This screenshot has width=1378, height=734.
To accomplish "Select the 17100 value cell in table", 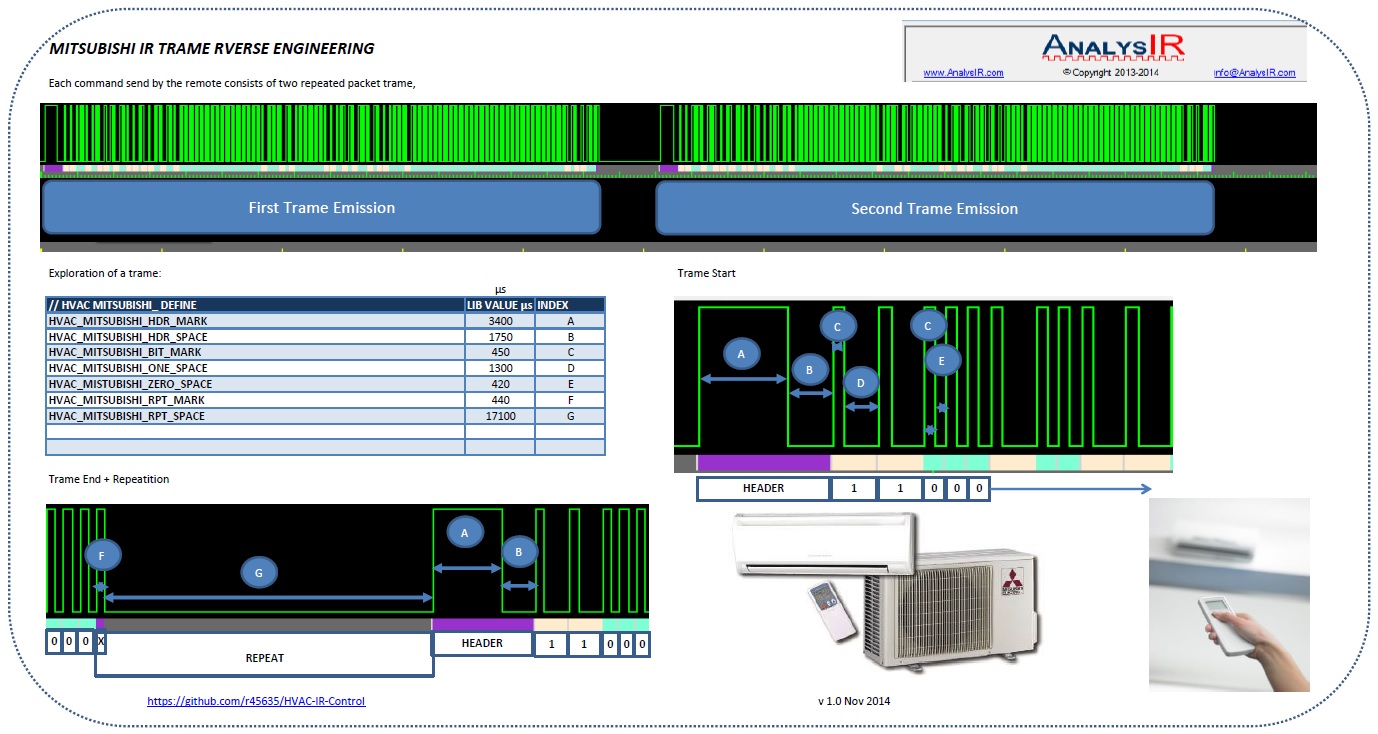I will tap(500, 416).
